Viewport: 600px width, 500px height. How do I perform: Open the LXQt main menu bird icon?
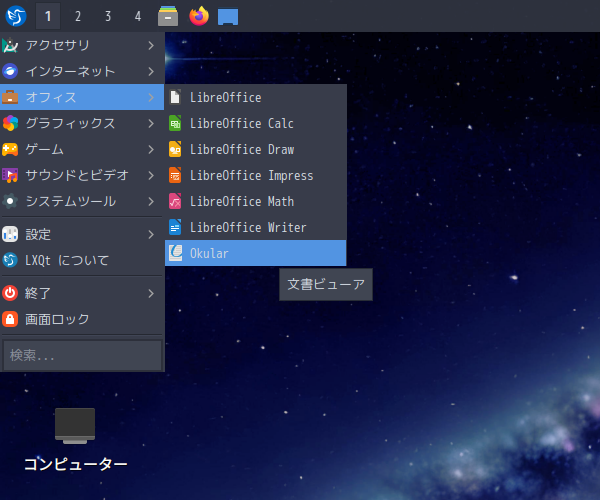coord(16,16)
